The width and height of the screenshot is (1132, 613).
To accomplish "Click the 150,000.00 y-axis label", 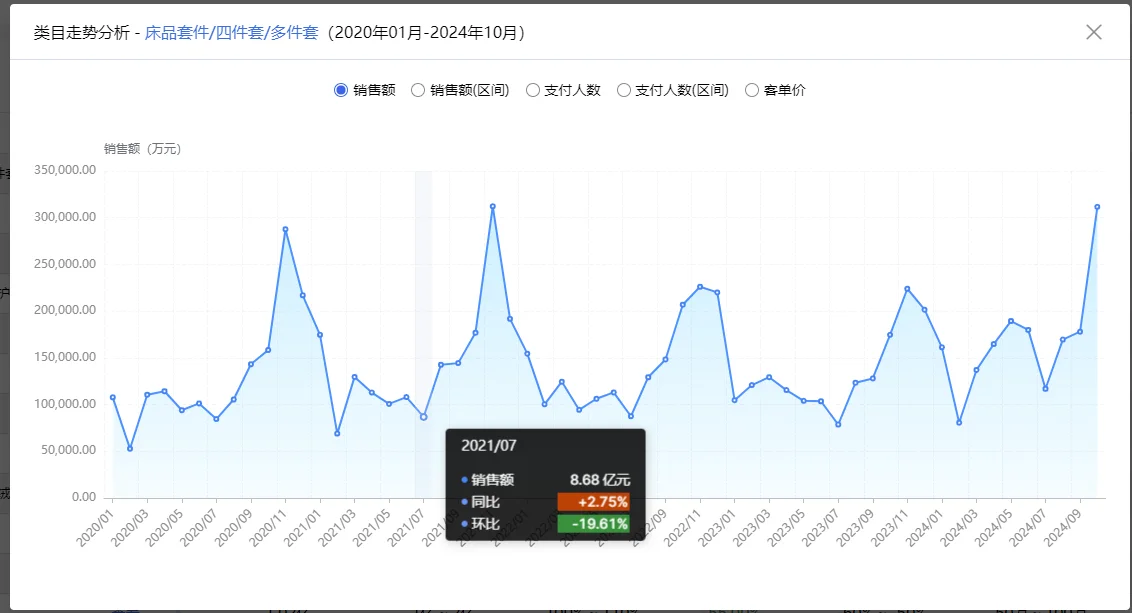I will point(65,357).
